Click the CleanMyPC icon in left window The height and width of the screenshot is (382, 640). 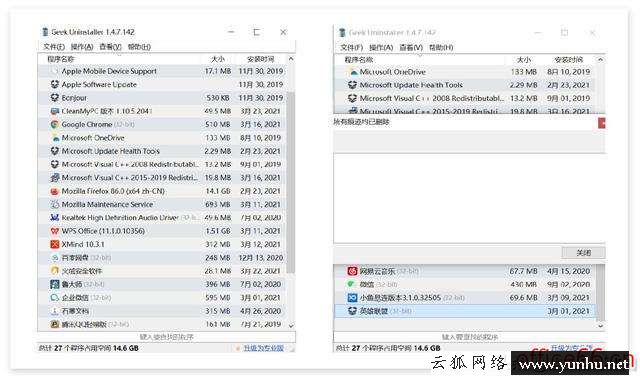click(x=55, y=111)
